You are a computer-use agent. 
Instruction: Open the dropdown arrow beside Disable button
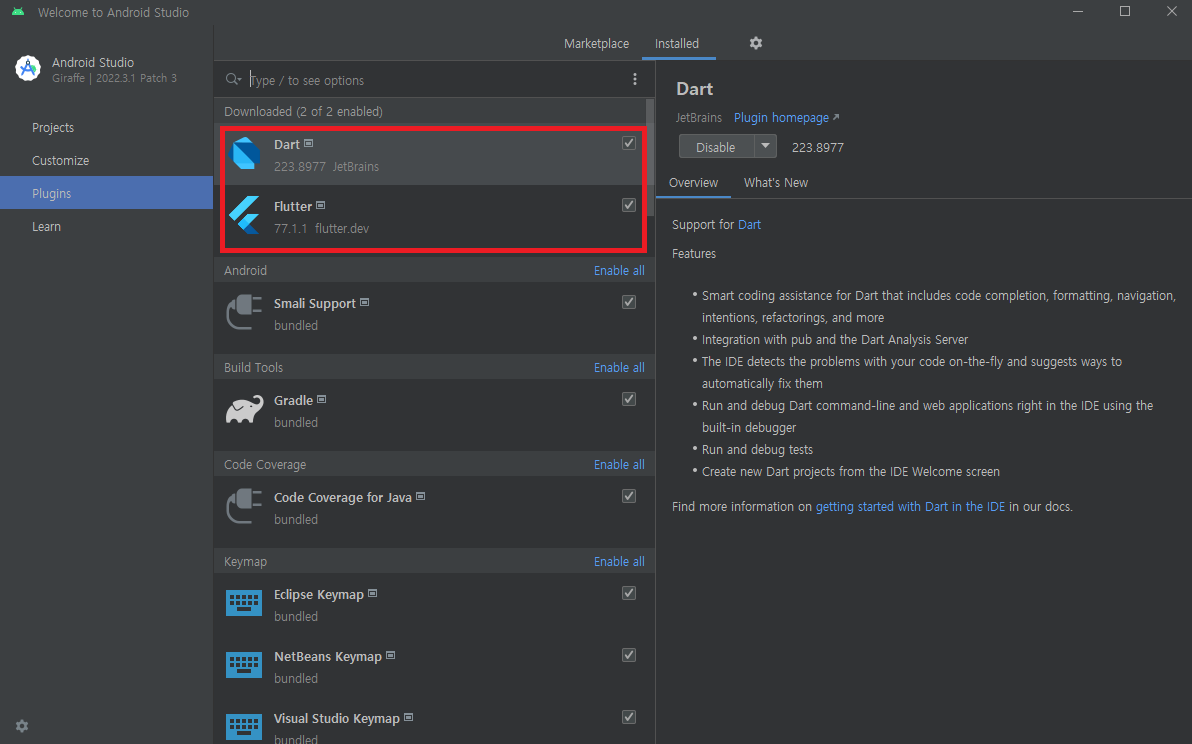(766, 146)
